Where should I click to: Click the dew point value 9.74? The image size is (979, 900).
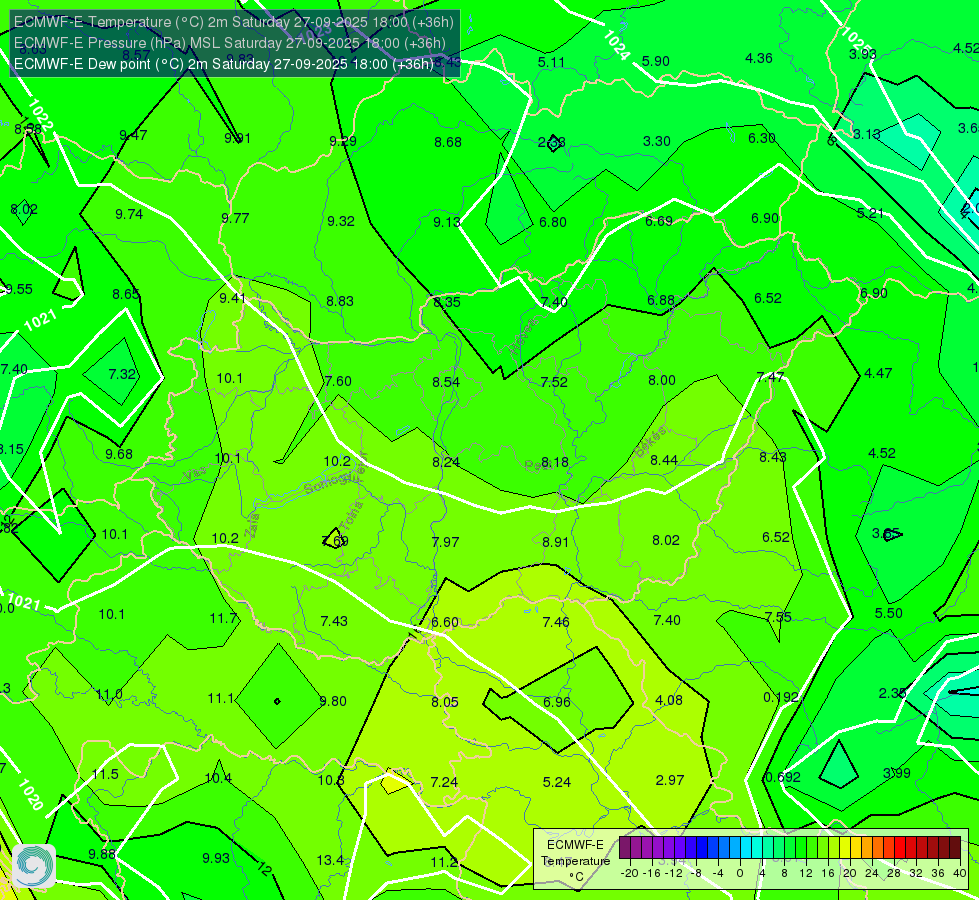129,214
